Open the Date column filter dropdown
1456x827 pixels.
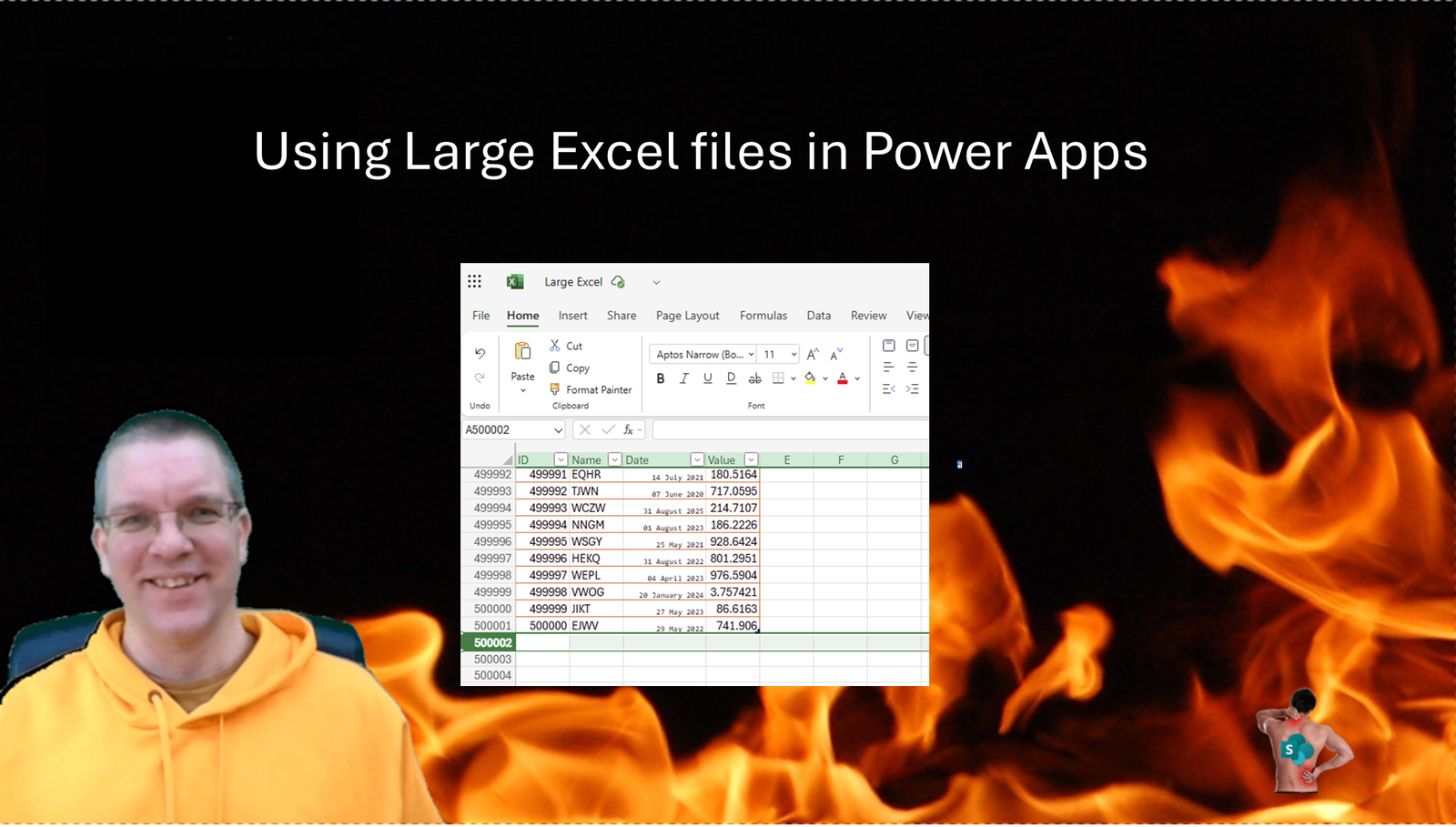(697, 460)
